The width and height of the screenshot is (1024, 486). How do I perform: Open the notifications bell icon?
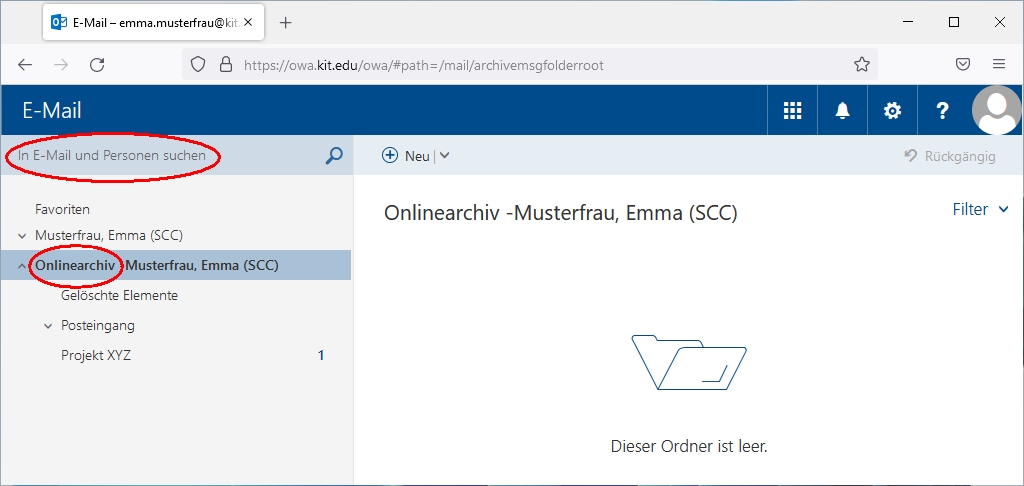842,111
